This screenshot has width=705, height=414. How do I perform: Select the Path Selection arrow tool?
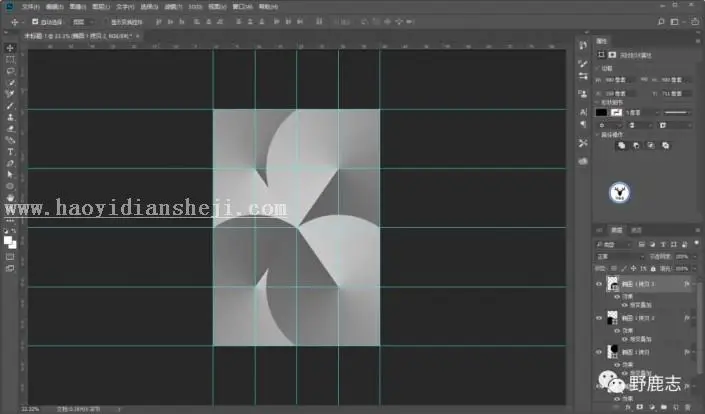coord(10,174)
